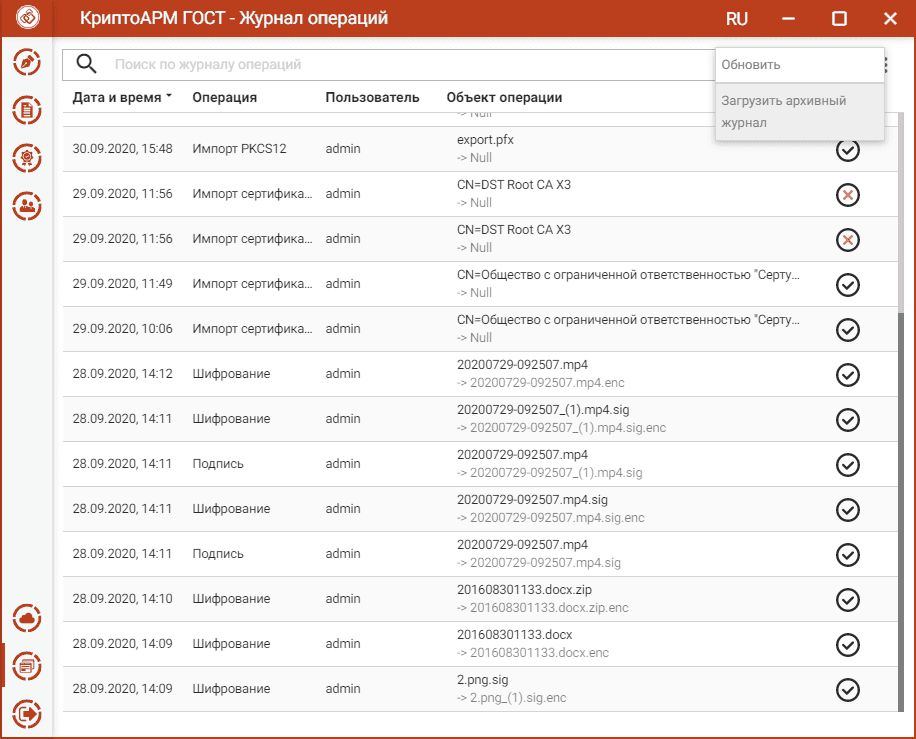
Task: Open the cloud services sidebar icon
Action: (27, 618)
